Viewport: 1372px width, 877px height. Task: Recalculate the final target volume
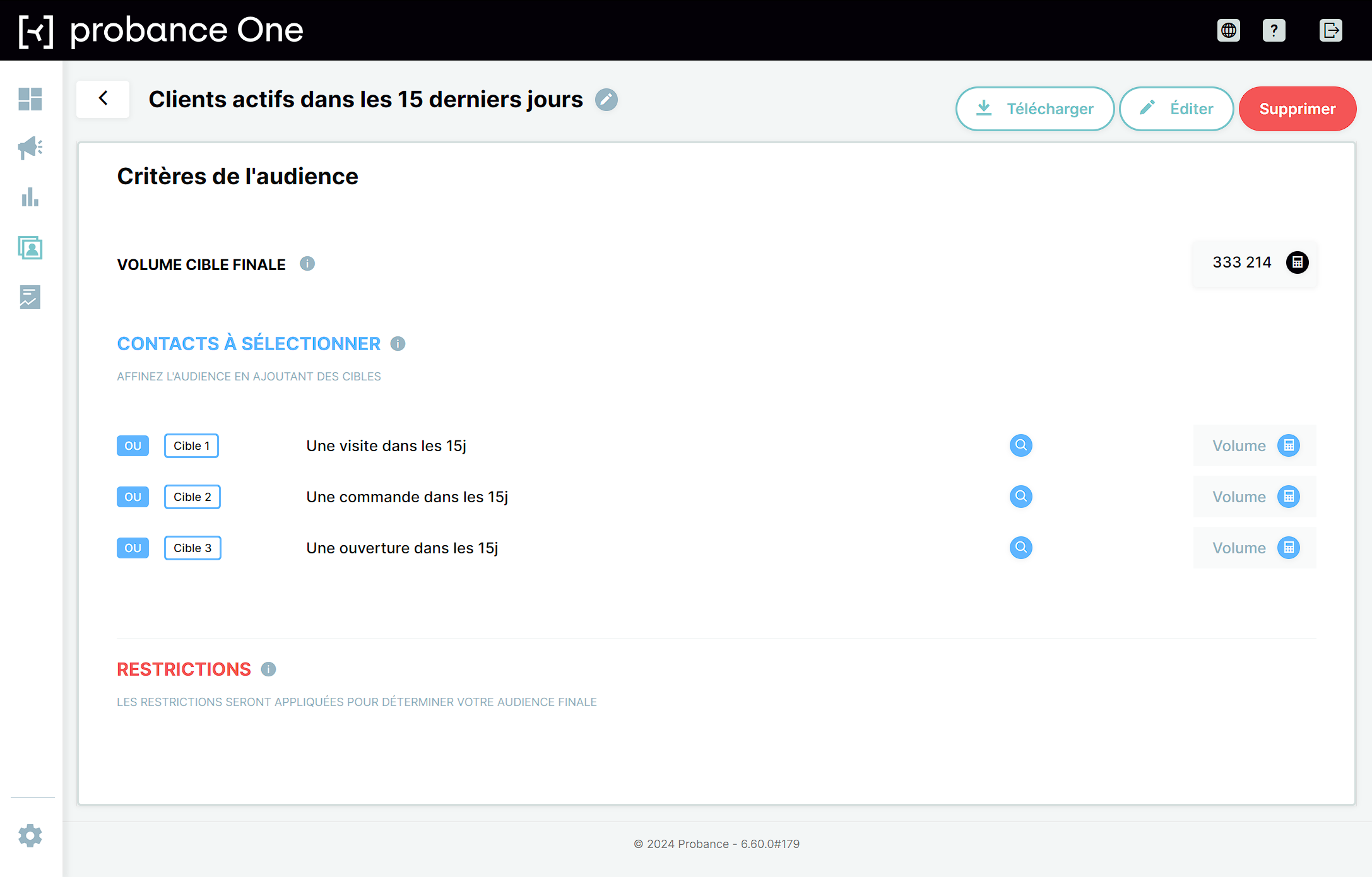(1298, 262)
